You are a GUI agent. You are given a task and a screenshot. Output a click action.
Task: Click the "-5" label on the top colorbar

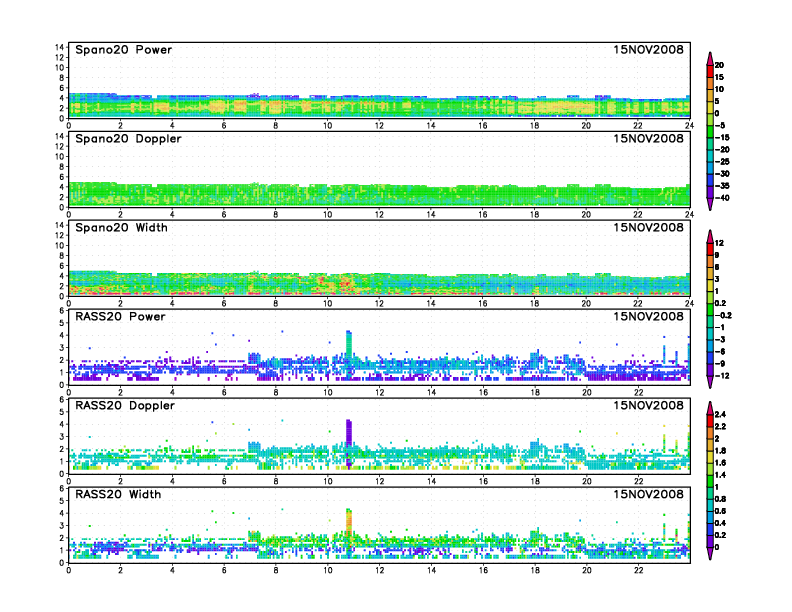coord(720,125)
